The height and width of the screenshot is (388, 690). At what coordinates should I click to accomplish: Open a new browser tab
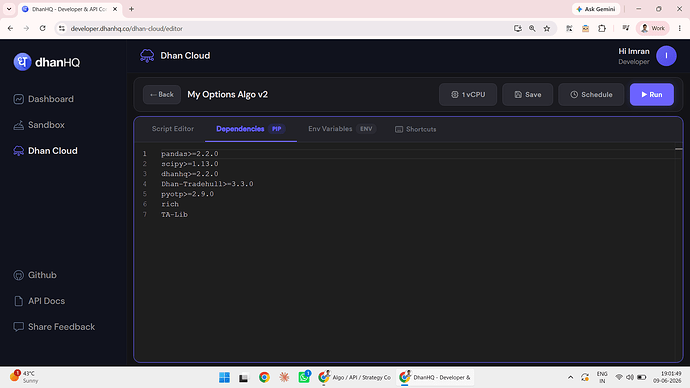[x=132, y=9]
